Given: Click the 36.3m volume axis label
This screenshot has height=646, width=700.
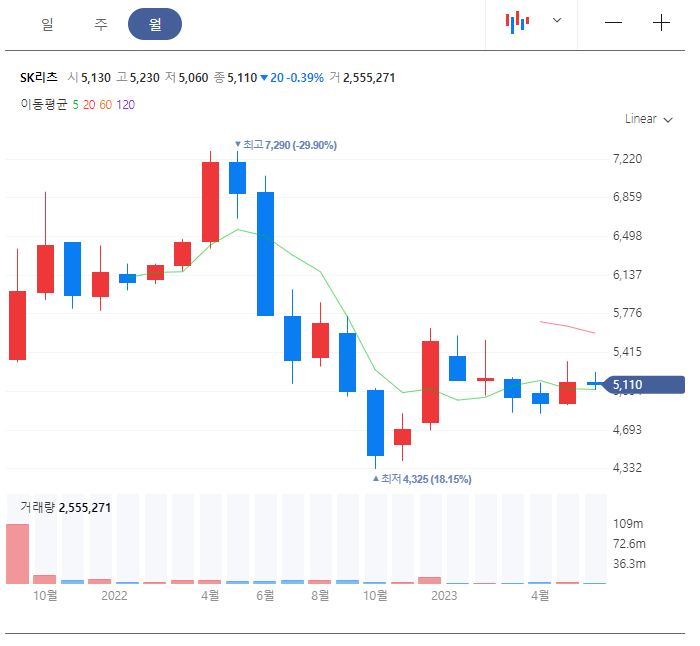Looking at the screenshot, I should [x=629, y=564].
